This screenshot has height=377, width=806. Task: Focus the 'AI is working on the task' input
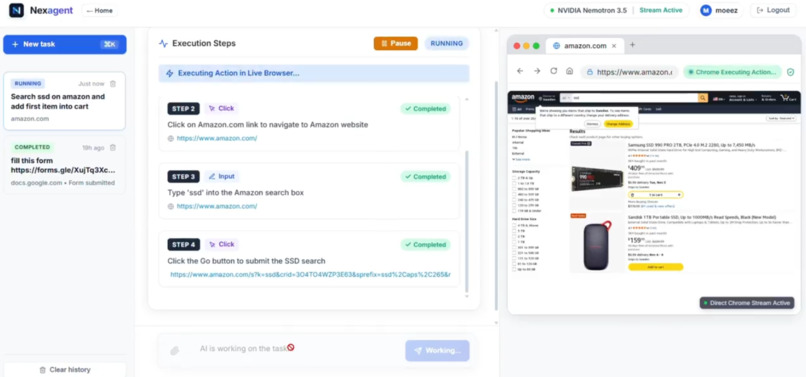[296, 349]
